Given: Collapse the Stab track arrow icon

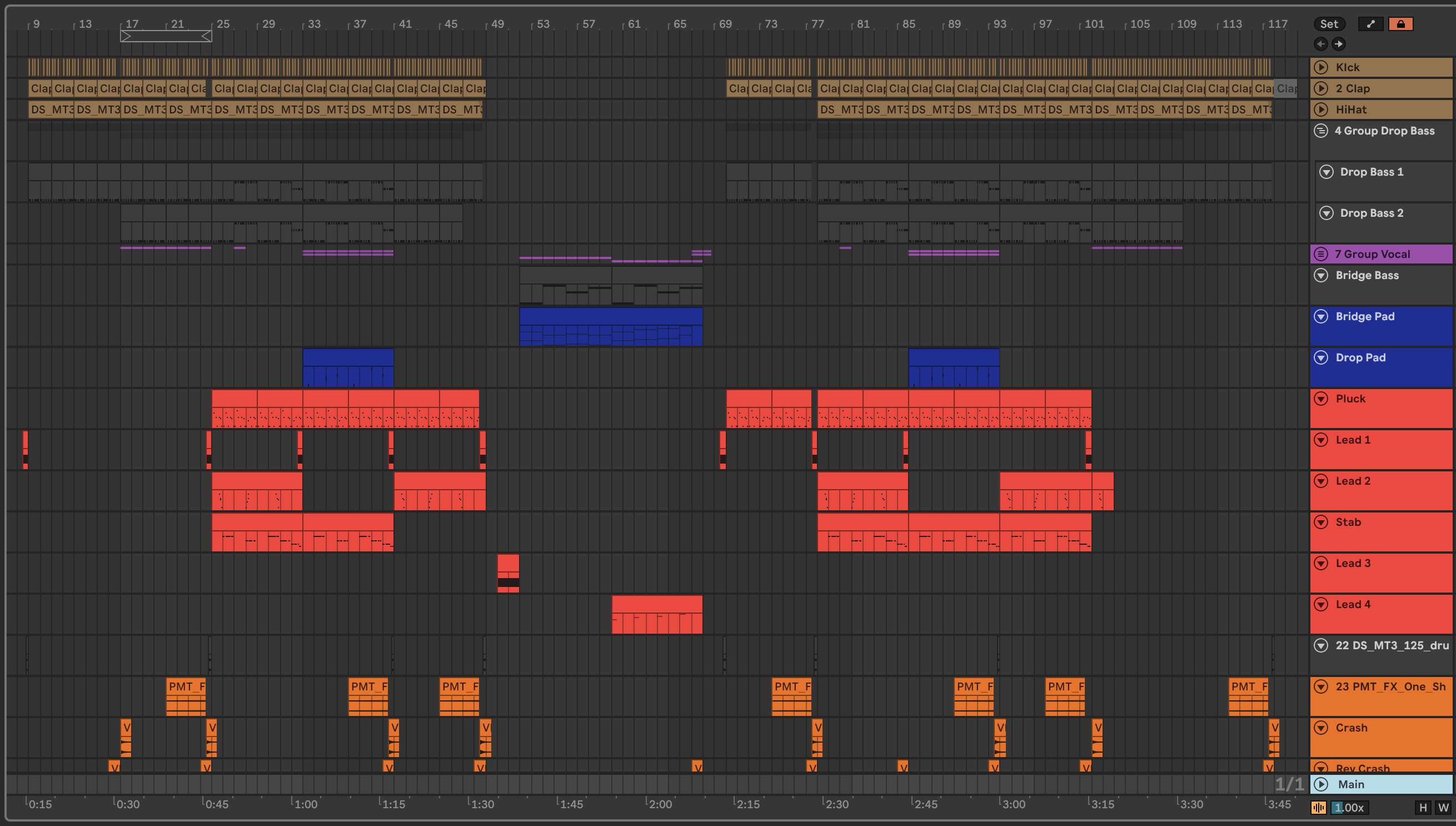Looking at the screenshot, I should (x=1321, y=522).
